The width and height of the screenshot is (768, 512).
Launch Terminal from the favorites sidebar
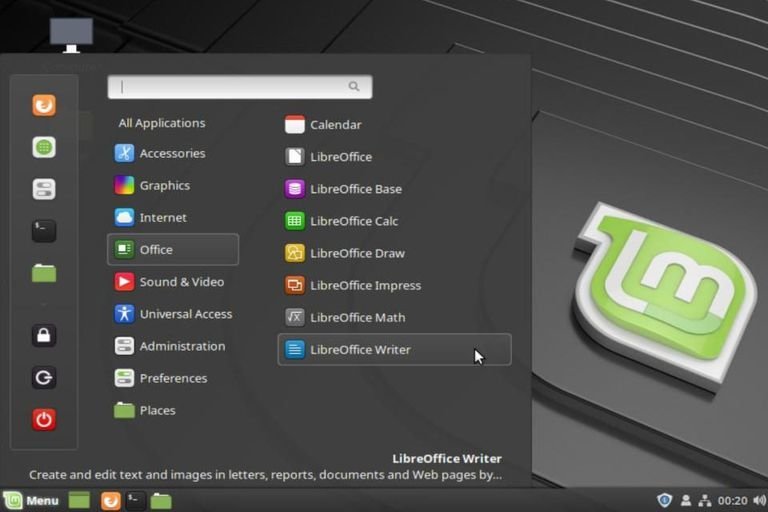coord(44,231)
